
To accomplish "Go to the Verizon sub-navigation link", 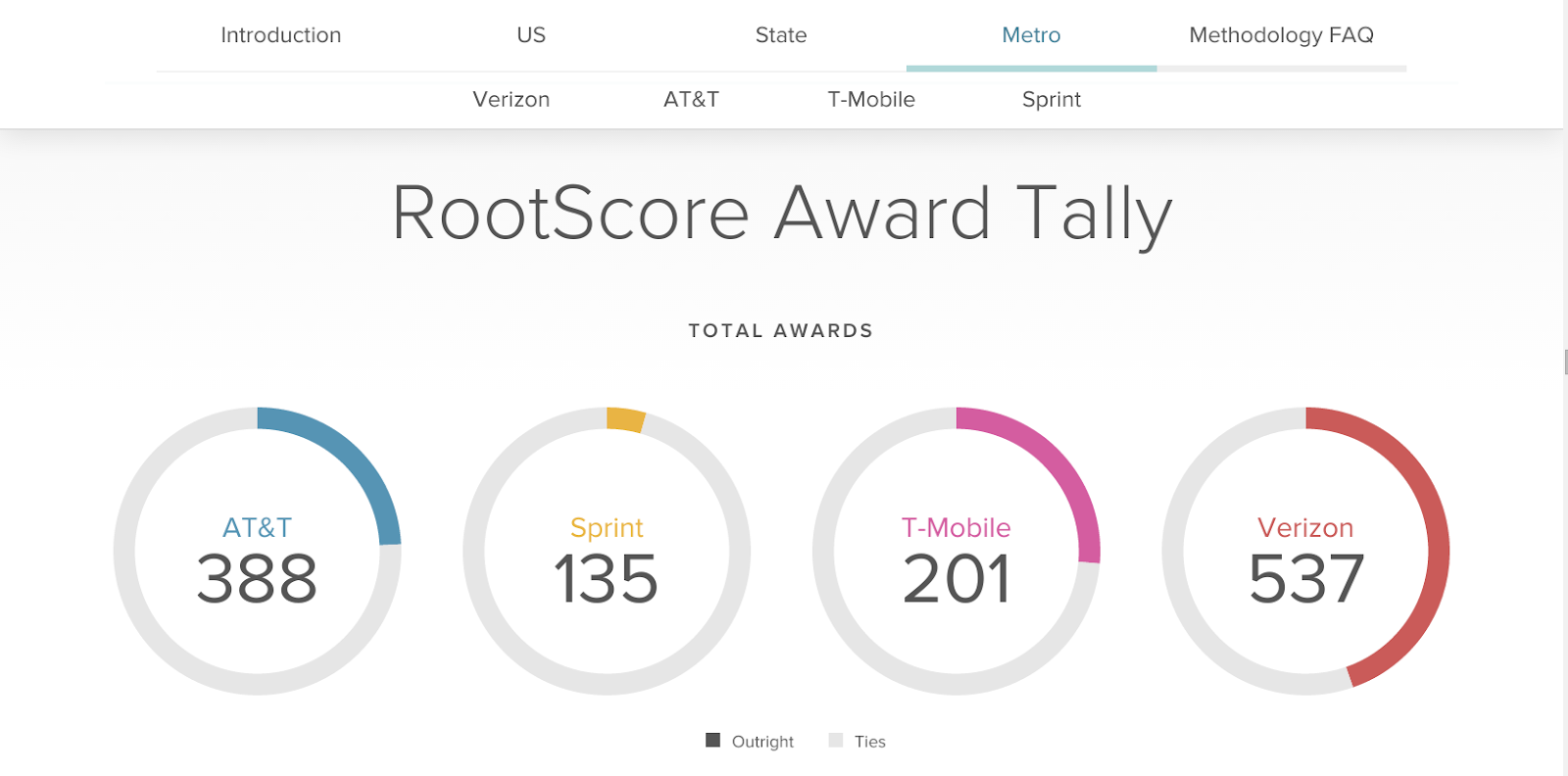I will [511, 100].
